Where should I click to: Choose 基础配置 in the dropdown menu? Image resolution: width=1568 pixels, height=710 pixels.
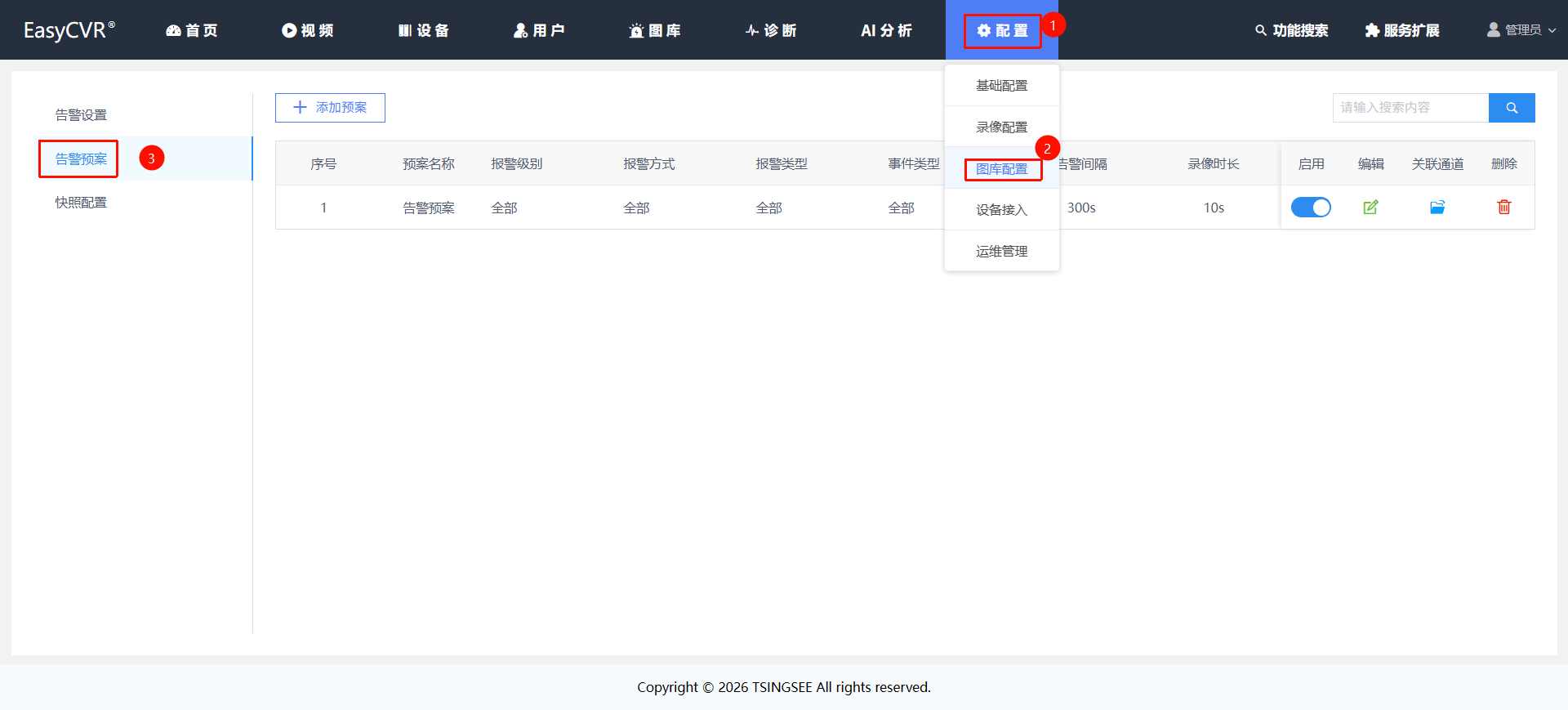[1002, 86]
